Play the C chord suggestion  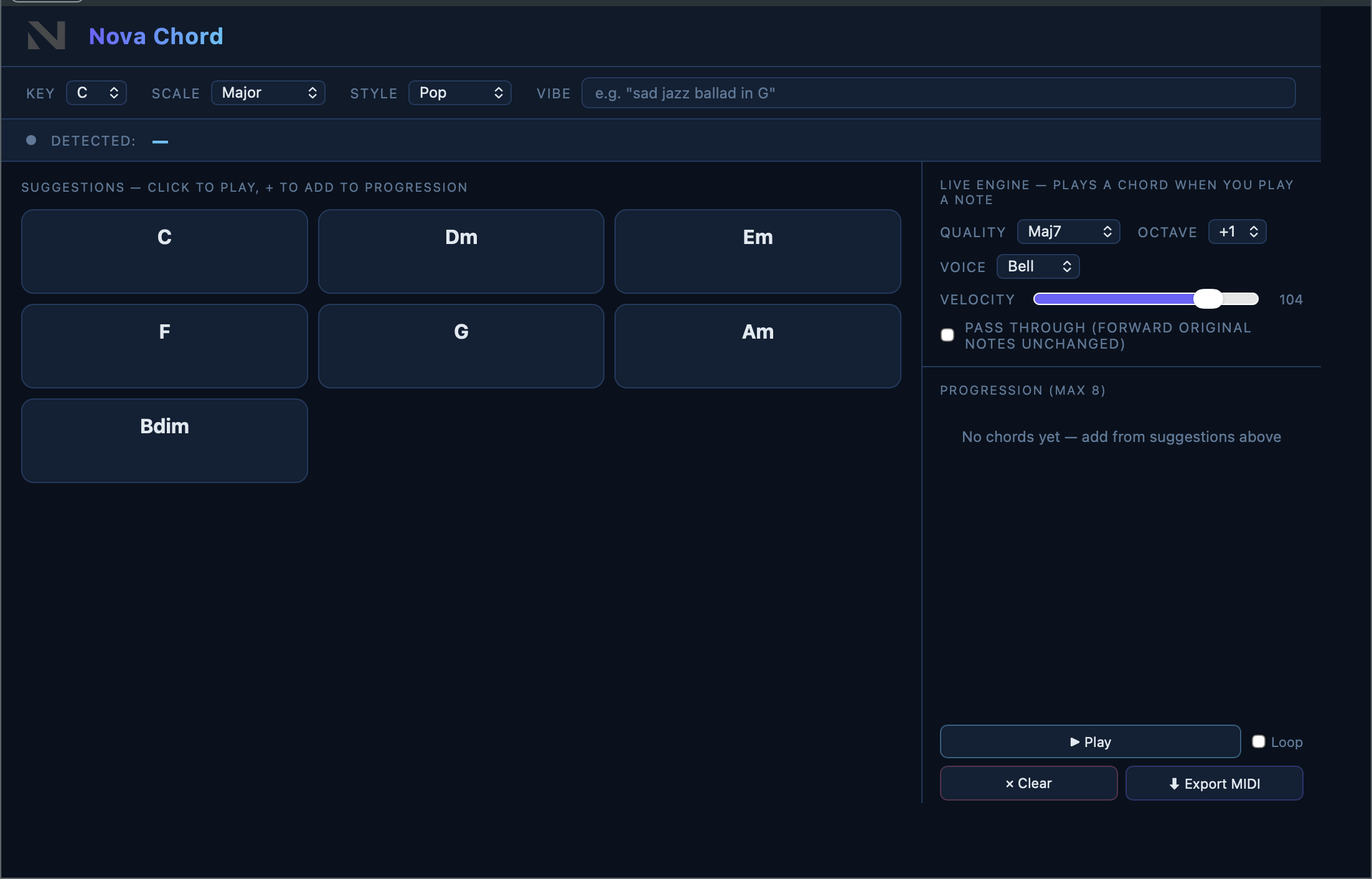click(164, 251)
